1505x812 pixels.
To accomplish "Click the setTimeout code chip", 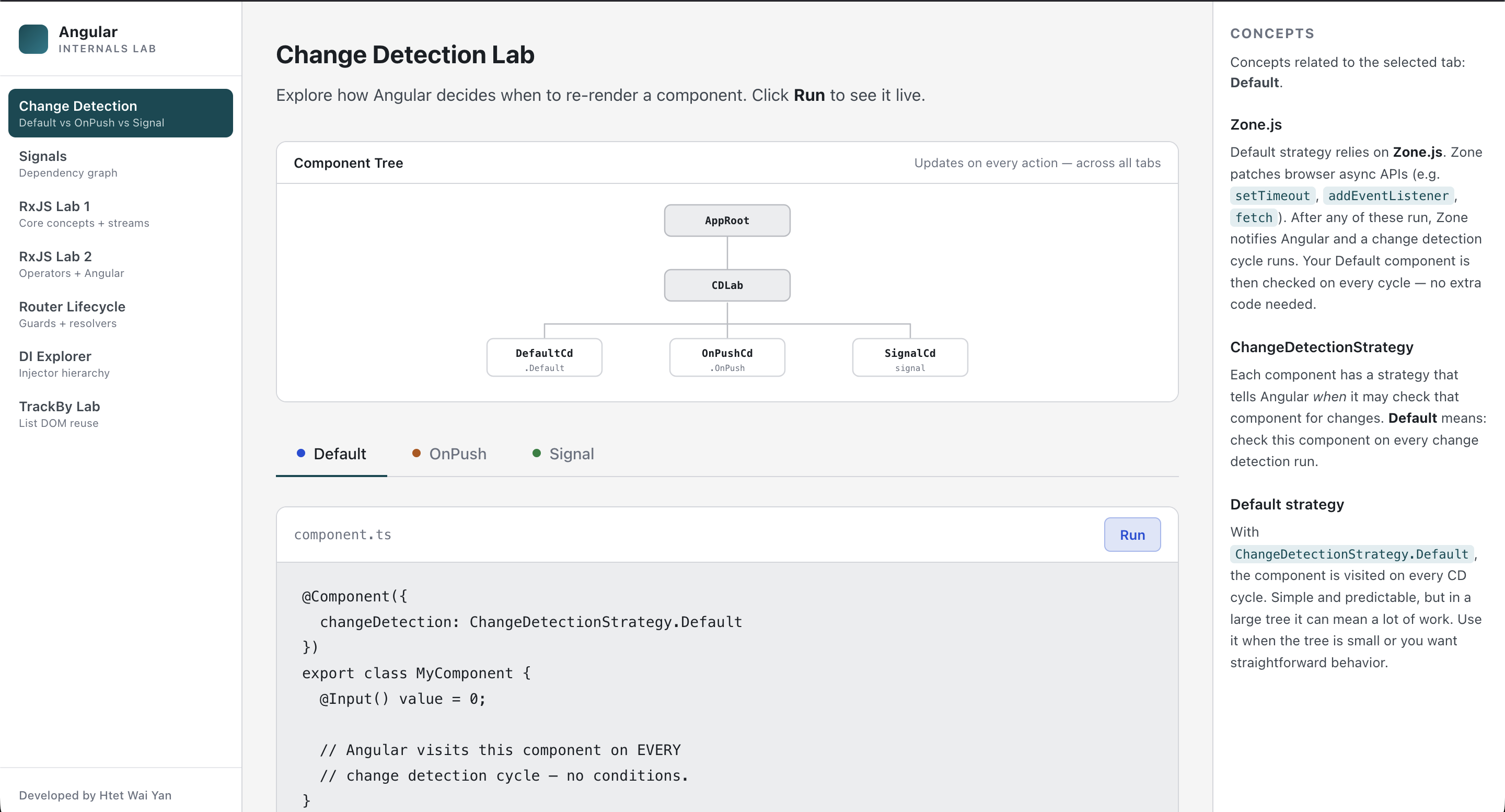I will 1272,196.
